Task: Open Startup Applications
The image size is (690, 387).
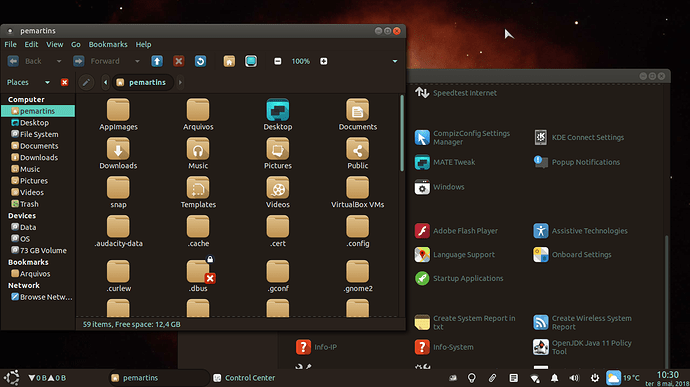Action: (459, 278)
